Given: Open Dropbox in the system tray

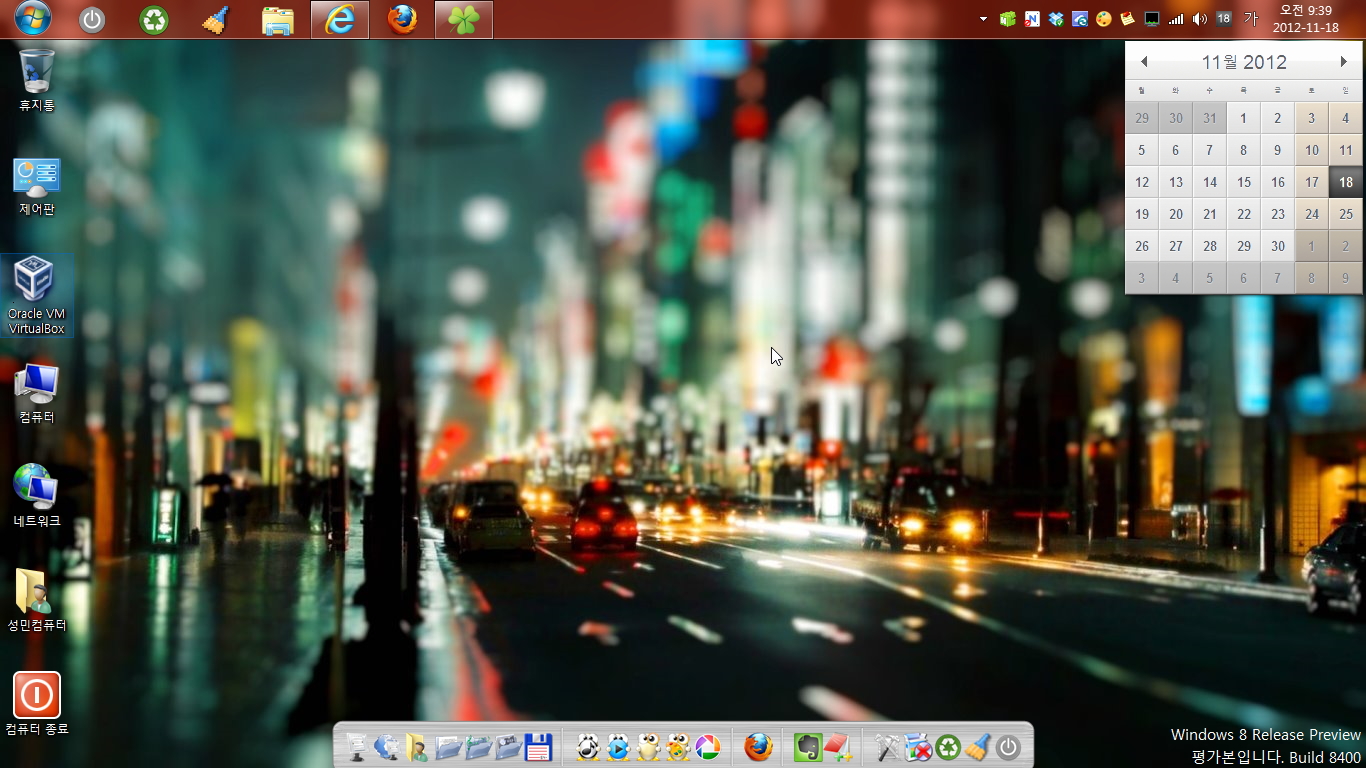Looking at the screenshot, I should pyautogui.click(x=1056, y=19).
